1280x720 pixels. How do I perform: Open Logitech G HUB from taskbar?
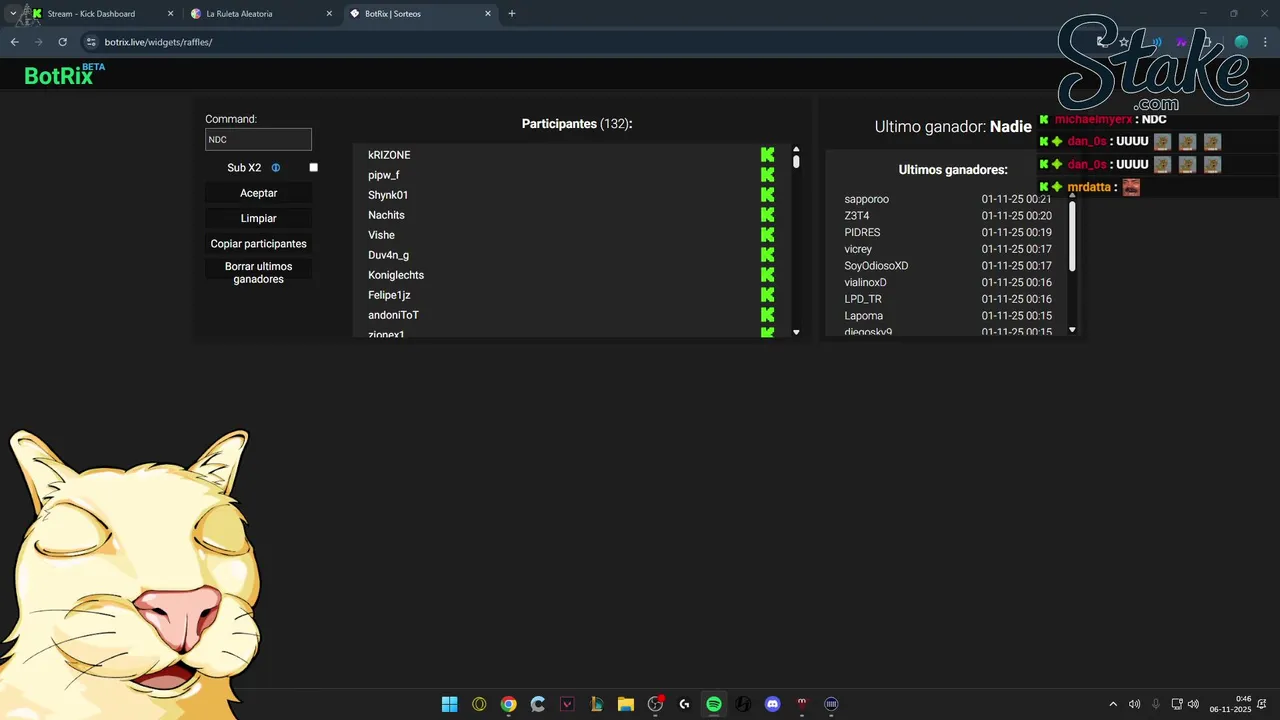pos(684,704)
